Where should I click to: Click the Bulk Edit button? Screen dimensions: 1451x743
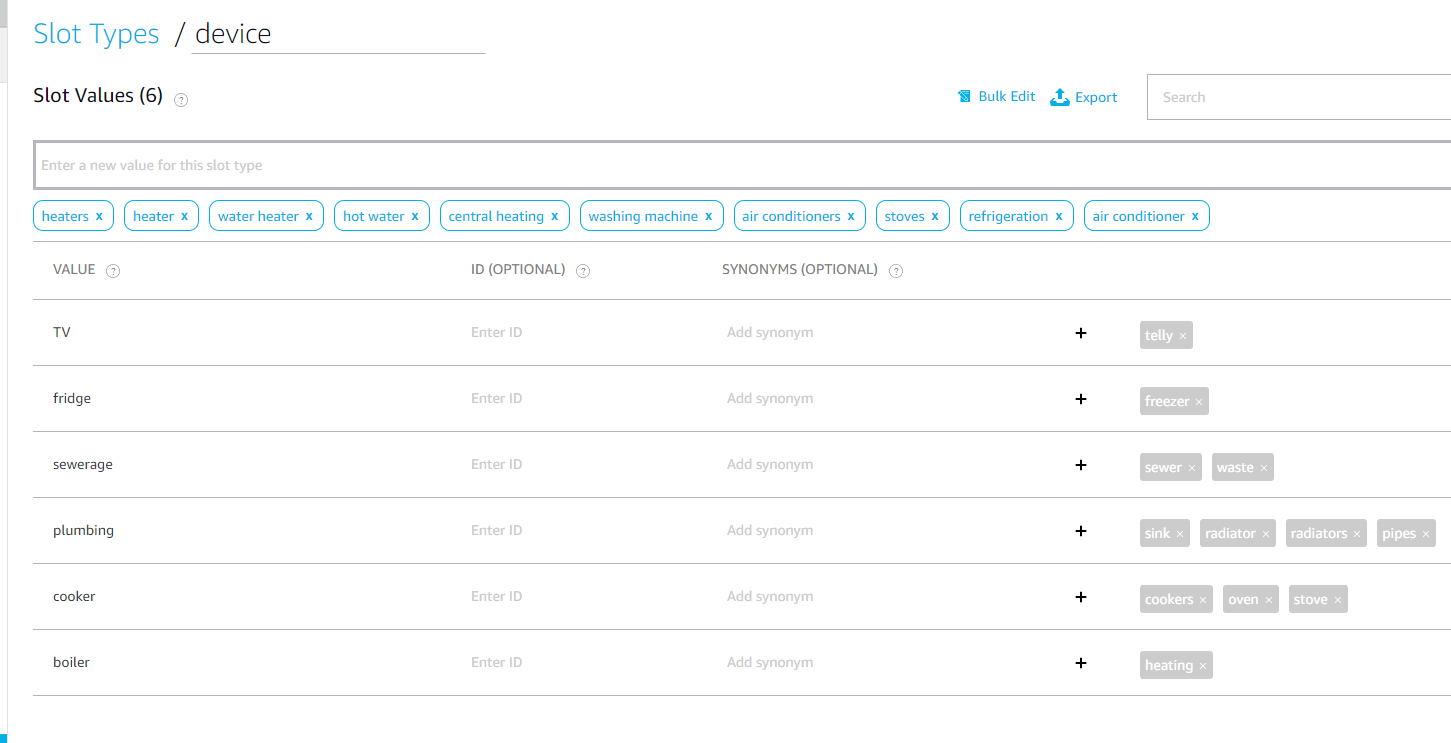pos(996,97)
